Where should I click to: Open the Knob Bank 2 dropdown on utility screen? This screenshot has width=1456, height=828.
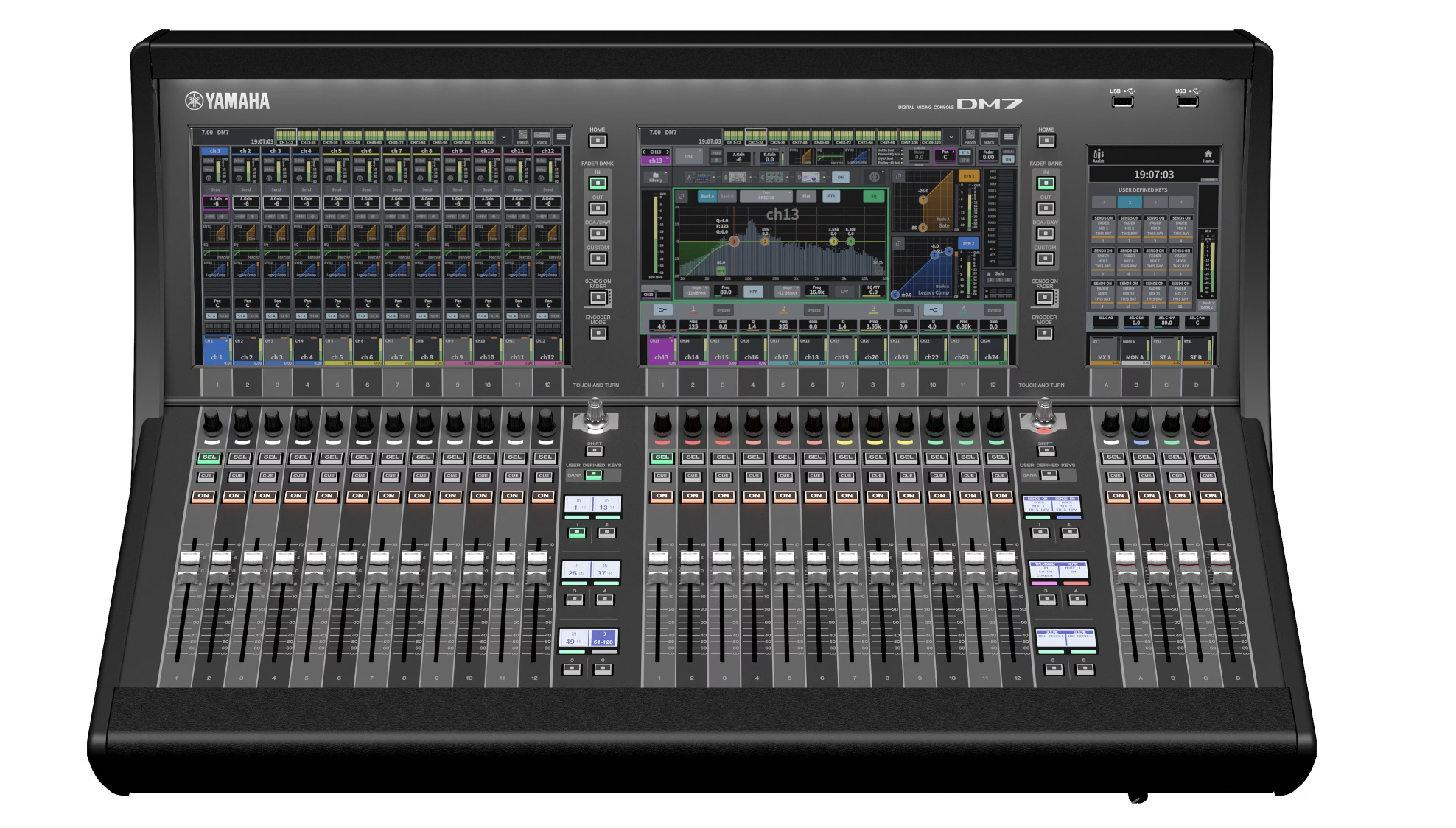(1206, 306)
